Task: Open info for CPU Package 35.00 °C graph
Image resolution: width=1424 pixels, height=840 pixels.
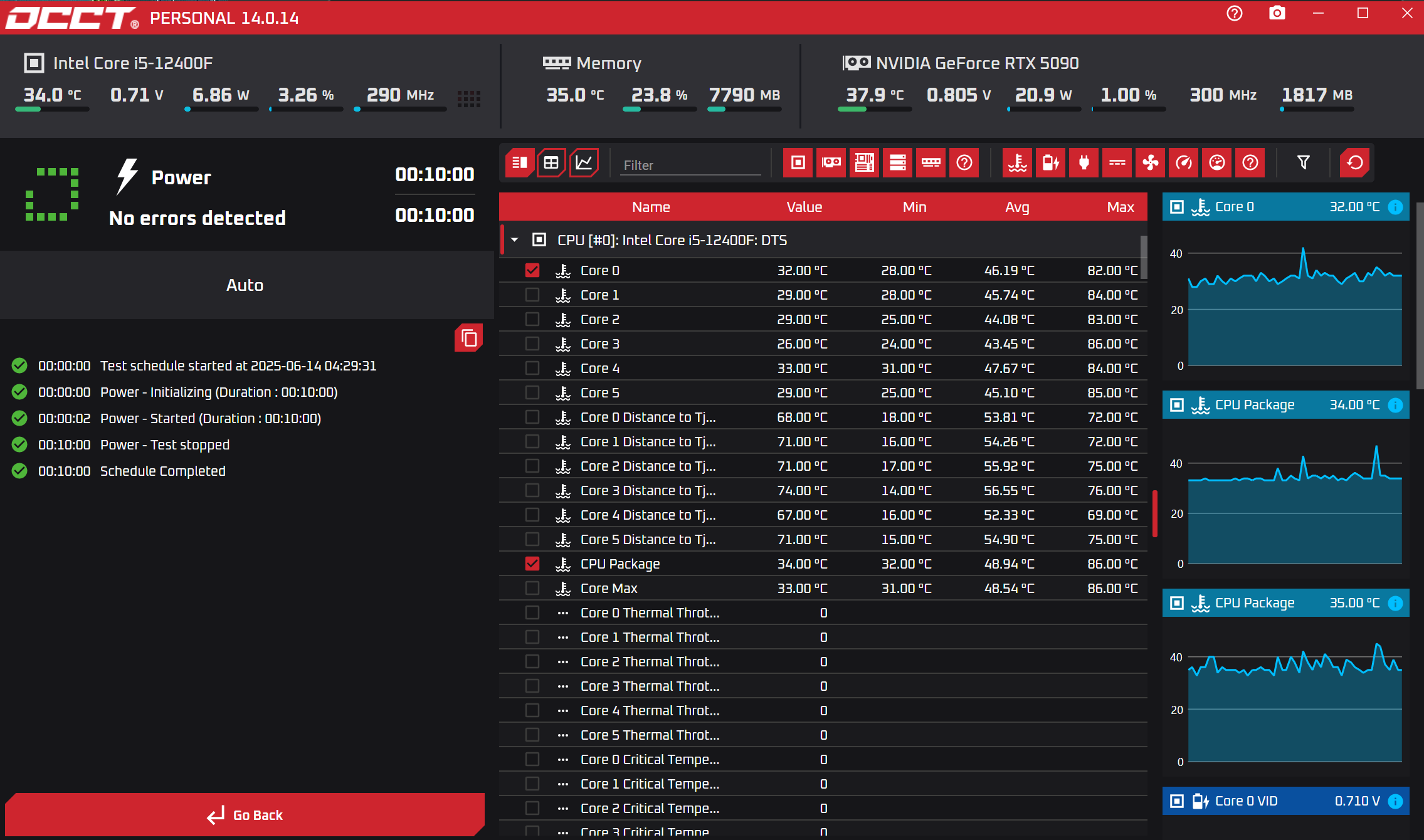Action: click(1395, 603)
